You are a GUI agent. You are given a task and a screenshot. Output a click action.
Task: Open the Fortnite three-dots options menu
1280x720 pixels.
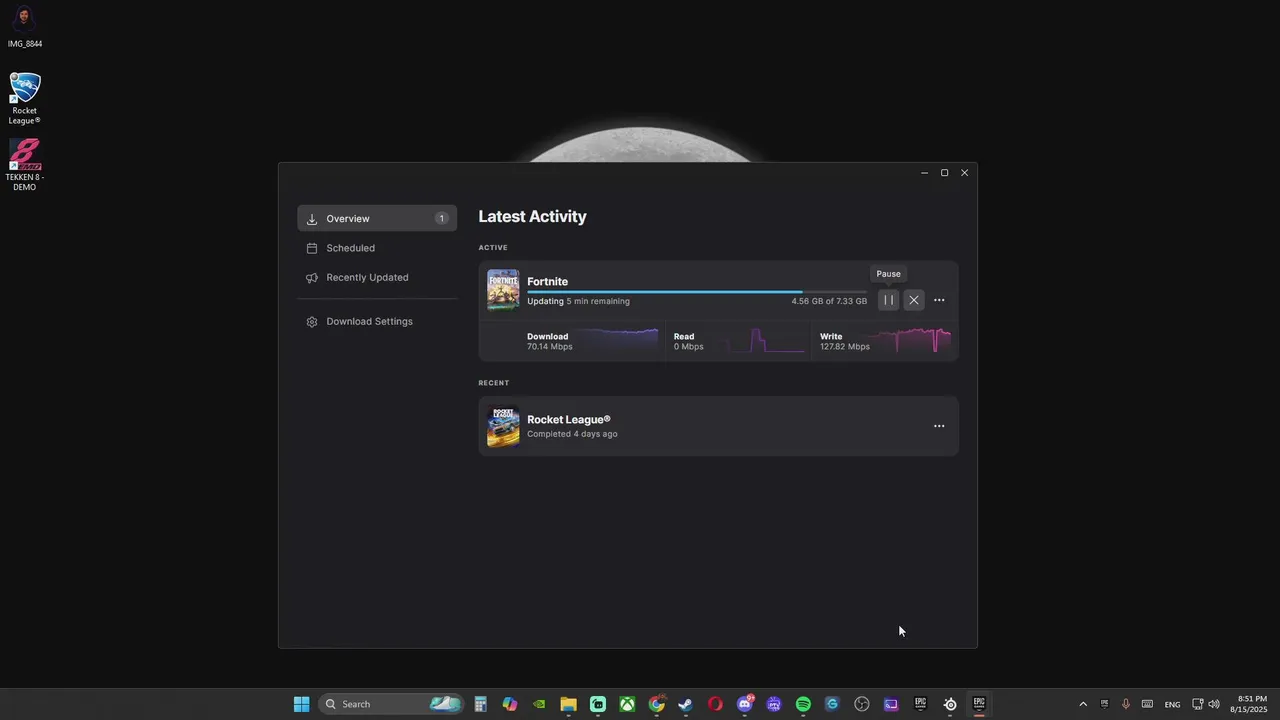pyautogui.click(x=939, y=300)
